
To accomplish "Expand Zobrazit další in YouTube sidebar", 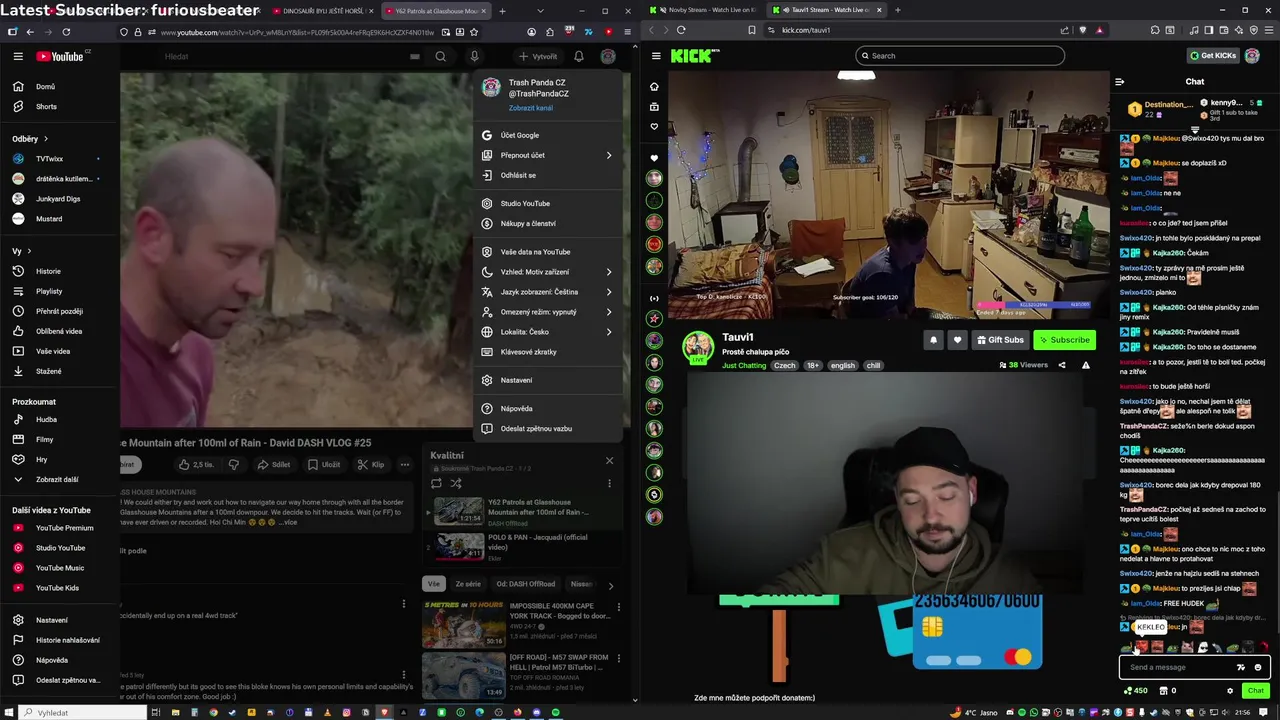I will (56, 480).
